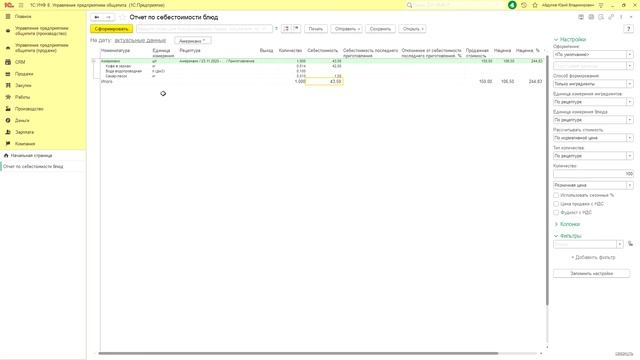Open the main menu hamburger icon
Image resolution: width=640 pixels, height=360 pixels.
(x=21, y=5)
